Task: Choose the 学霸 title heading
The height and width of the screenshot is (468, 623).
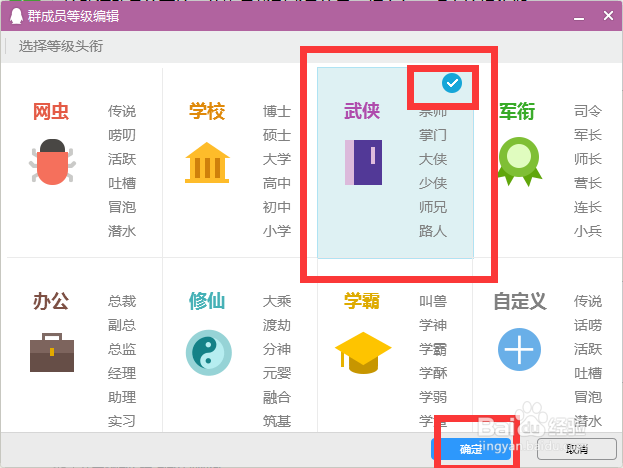Action: [x=362, y=301]
